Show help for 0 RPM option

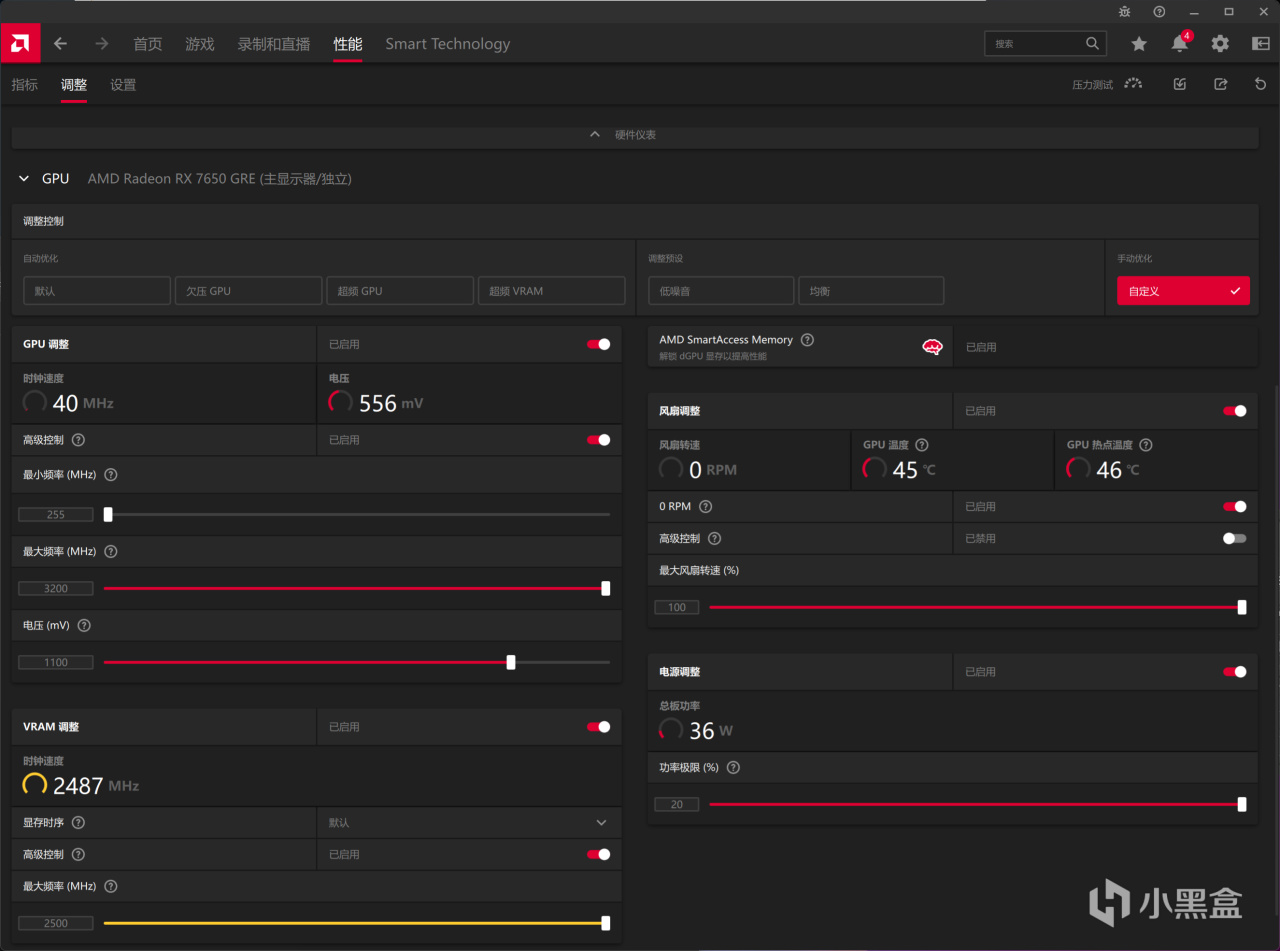[706, 507]
